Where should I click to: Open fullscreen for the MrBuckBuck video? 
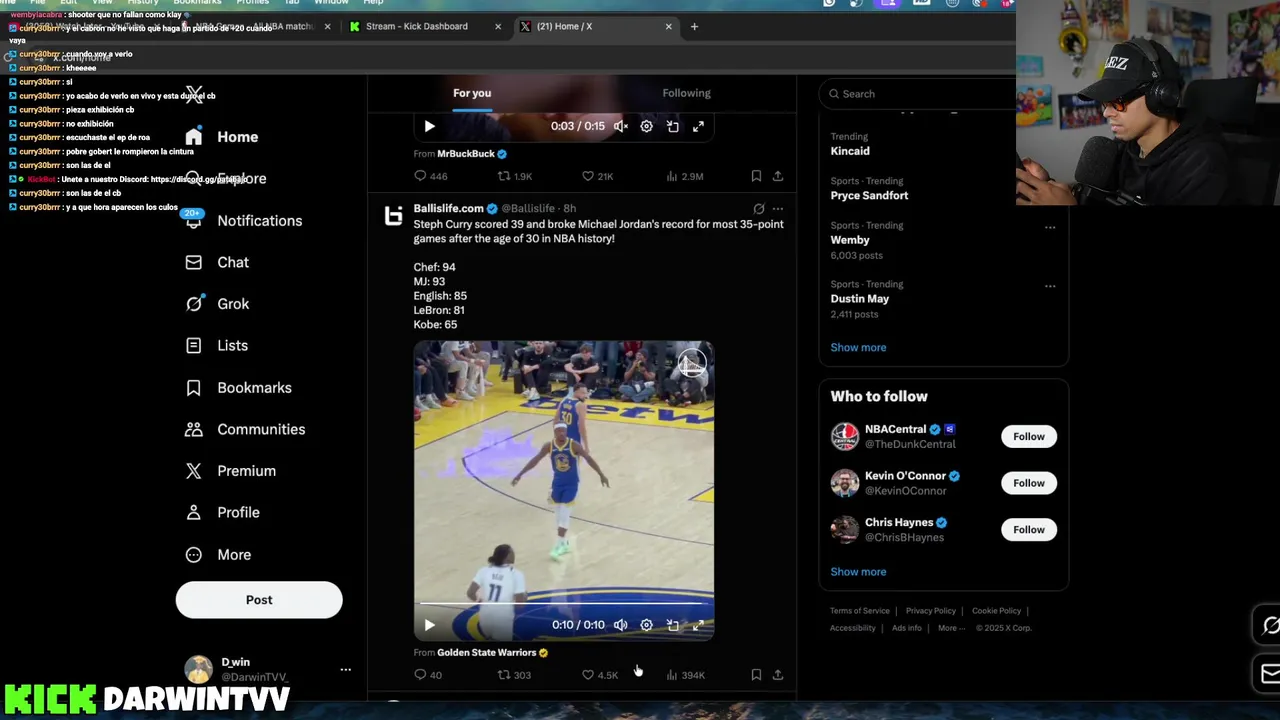[x=698, y=126]
